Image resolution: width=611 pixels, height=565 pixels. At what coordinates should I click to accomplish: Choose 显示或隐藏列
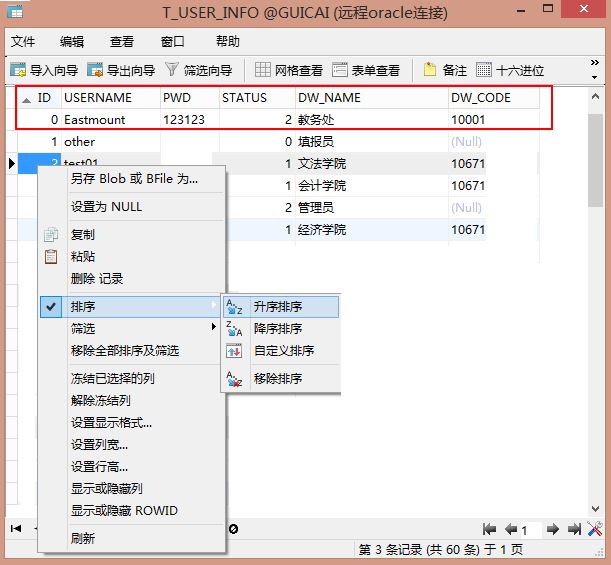coord(107,489)
